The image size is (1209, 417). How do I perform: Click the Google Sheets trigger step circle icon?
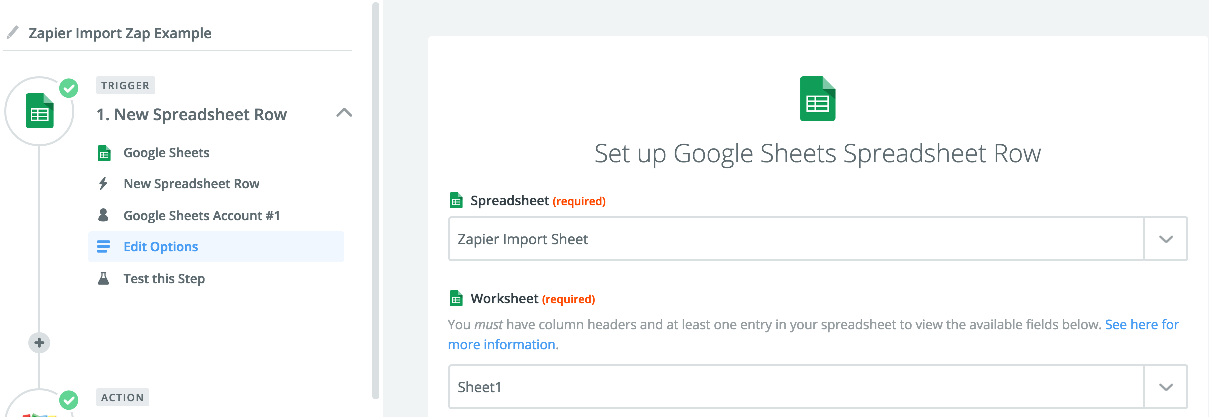coord(40,113)
